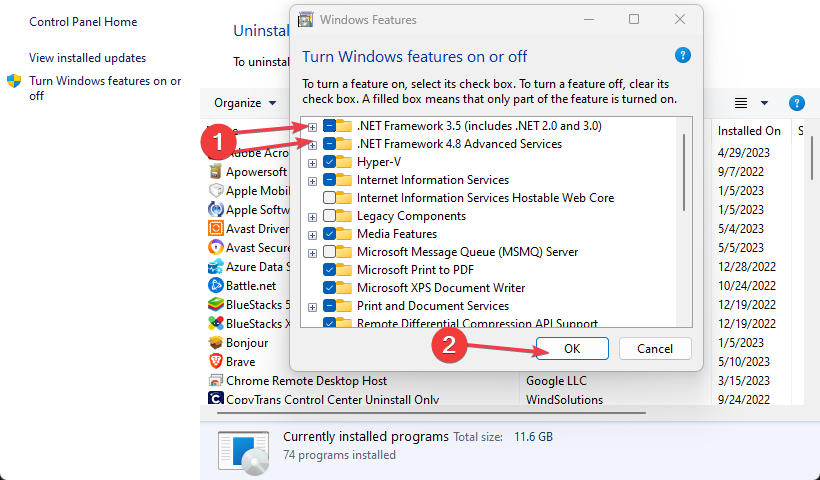
Task: Click the features list vertical scrollbar
Action: pyautogui.click(x=684, y=173)
